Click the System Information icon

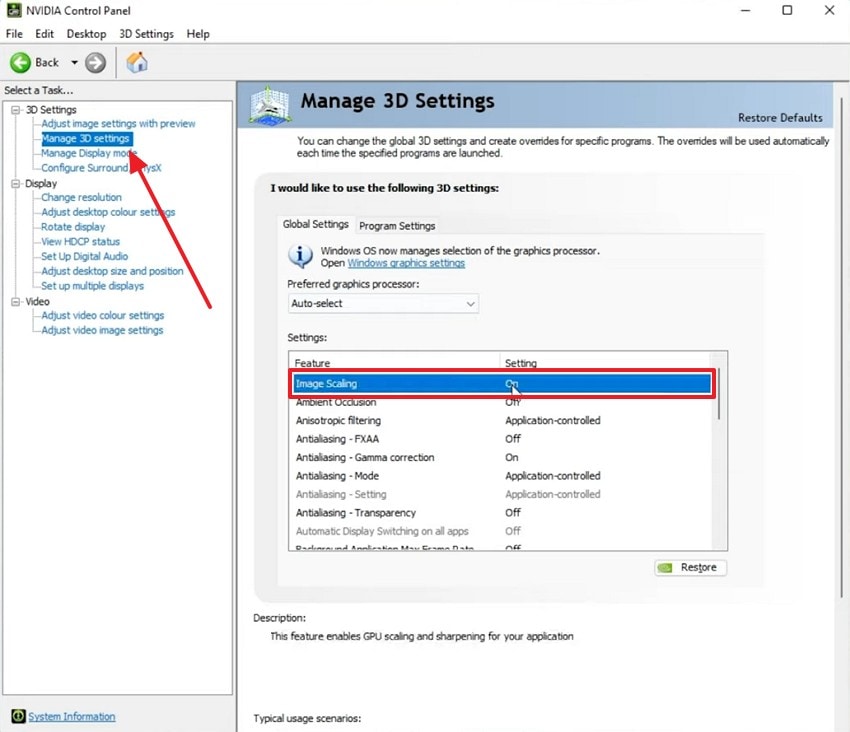[x=18, y=716]
